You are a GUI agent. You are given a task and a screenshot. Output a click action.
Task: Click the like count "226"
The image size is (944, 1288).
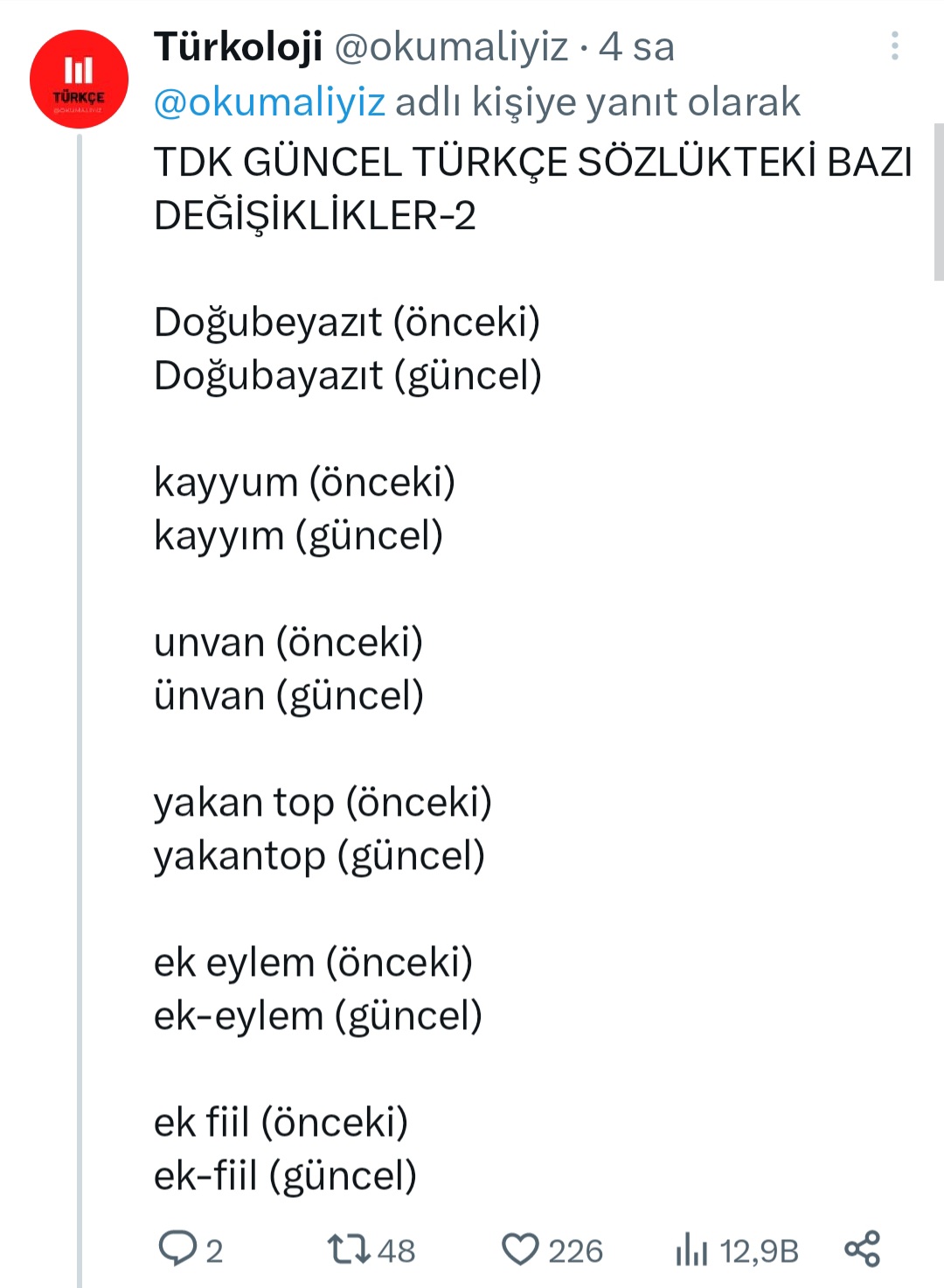(x=575, y=1251)
